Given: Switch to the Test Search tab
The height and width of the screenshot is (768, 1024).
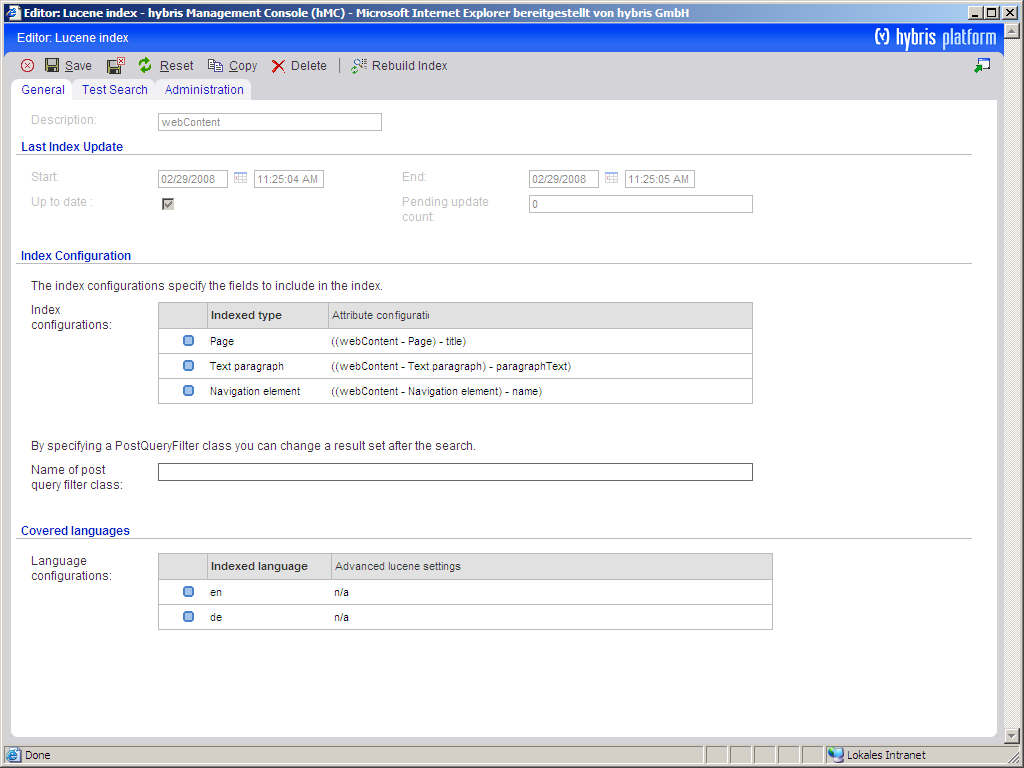Looking at the screenshot, I should (x=115, y=90).
